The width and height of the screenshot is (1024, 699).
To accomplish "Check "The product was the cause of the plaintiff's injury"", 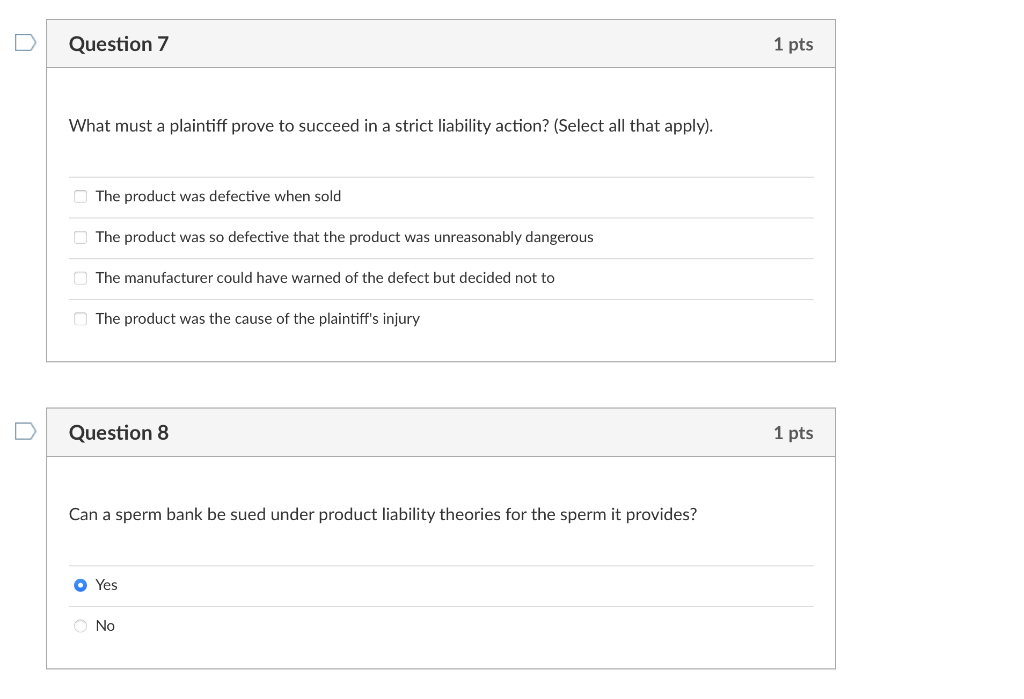I will (80, 318).
